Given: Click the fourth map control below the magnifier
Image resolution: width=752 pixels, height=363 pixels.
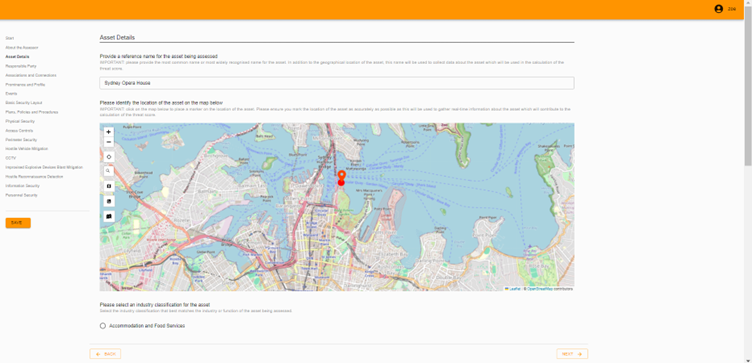Looking at the screenshot, I should (109, 186).
